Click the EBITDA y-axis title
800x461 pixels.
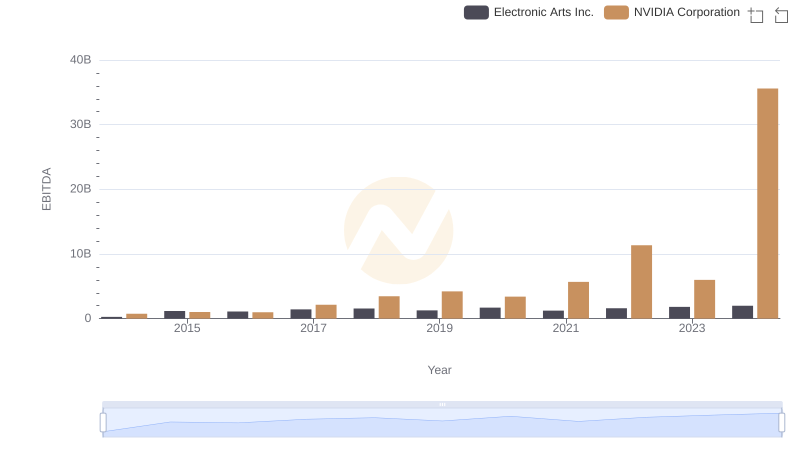[x=46, y=189]
